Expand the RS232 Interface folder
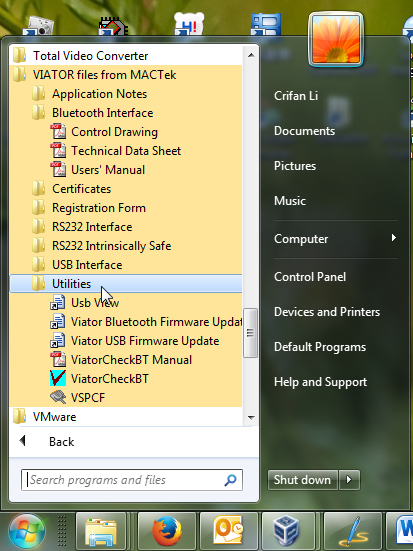This screenshot has height=551, width=413. (x=126, y=227)
